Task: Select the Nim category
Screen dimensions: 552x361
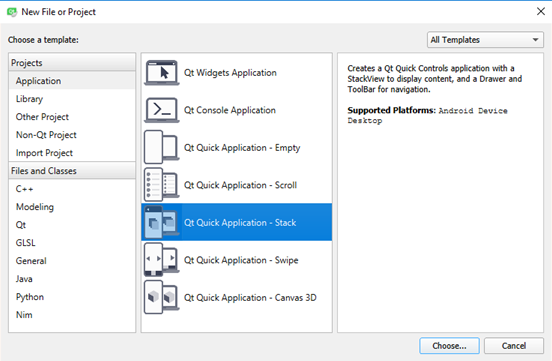Action: [x=72, y=315]
